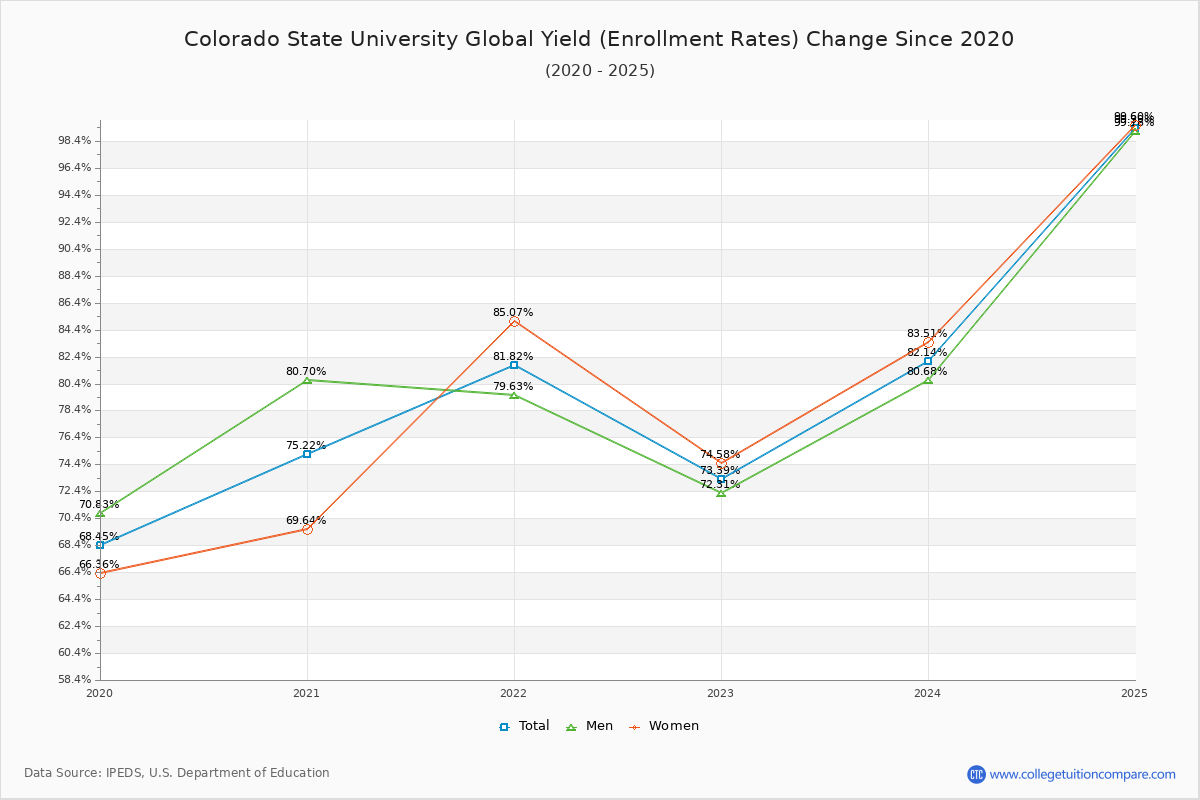Click the Men 2022 data point 79.63%

tap(514, 395)
